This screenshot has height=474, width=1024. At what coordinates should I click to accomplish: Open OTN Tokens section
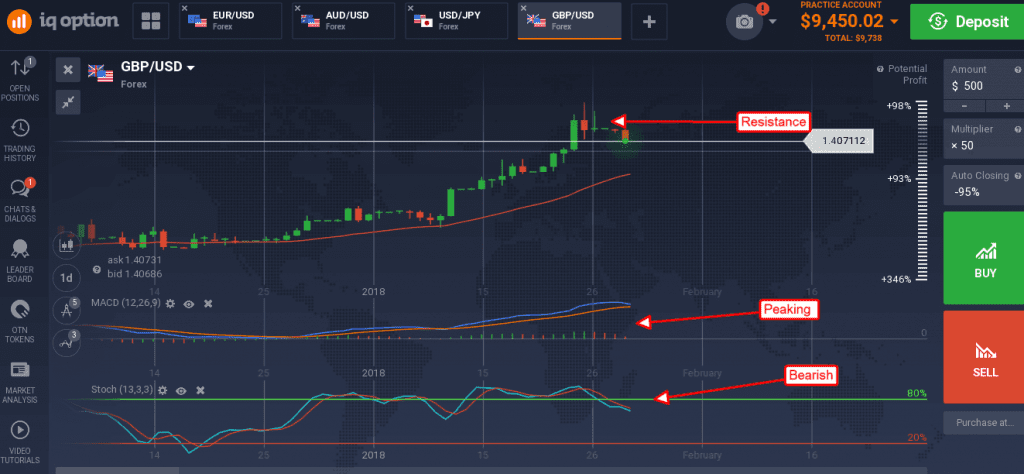[20, 321]
